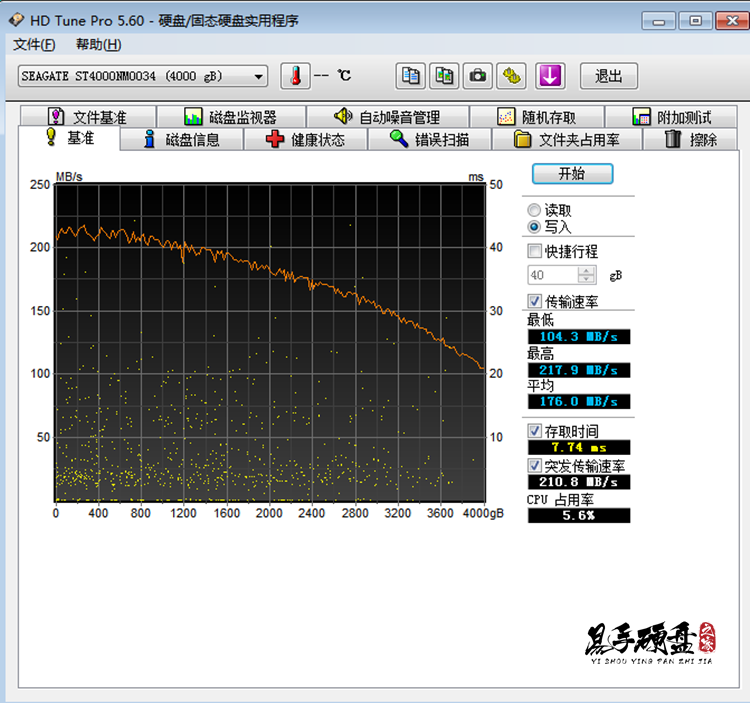The width and height of the screenshot is (750, 703).
Task: Switch to the 文件夹占用率 tab
Action: pyautogui.click(x=567, y=140)
